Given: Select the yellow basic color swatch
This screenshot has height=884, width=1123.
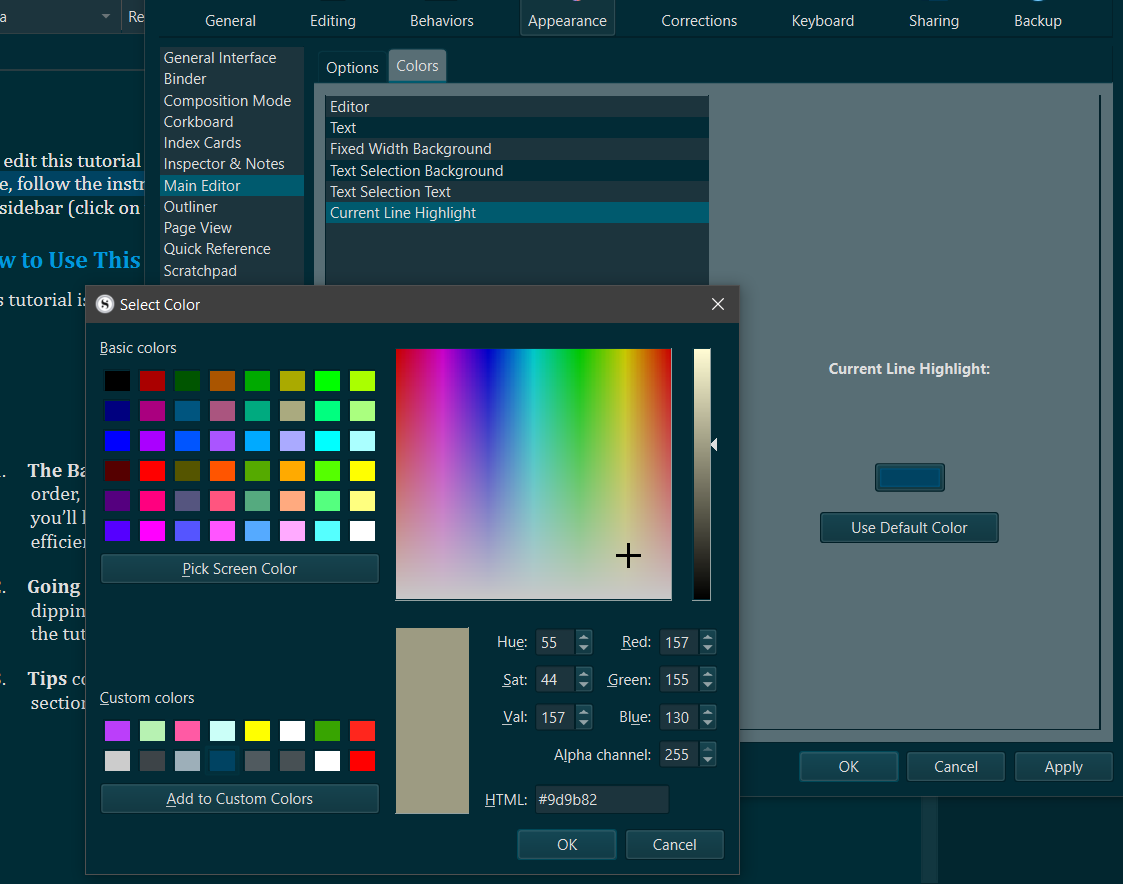Looking at the screenshot, I should point(362,471).
